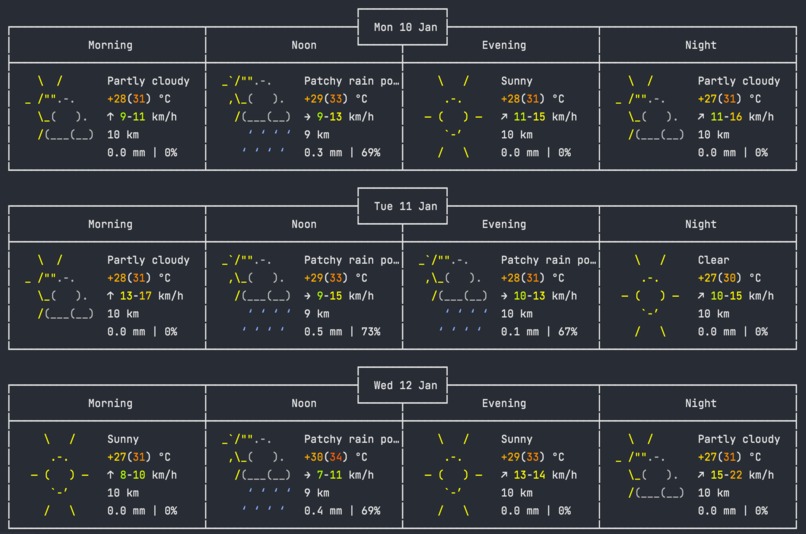806x534 pixels.
Task: Click the '15-22 km/h' wind speed value
Action: [742, 475]
